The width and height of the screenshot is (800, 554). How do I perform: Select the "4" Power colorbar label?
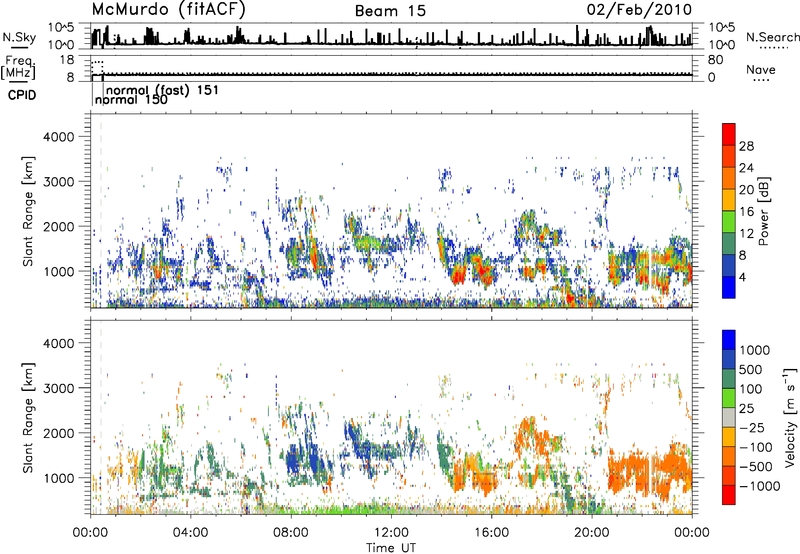coord(742,277)
